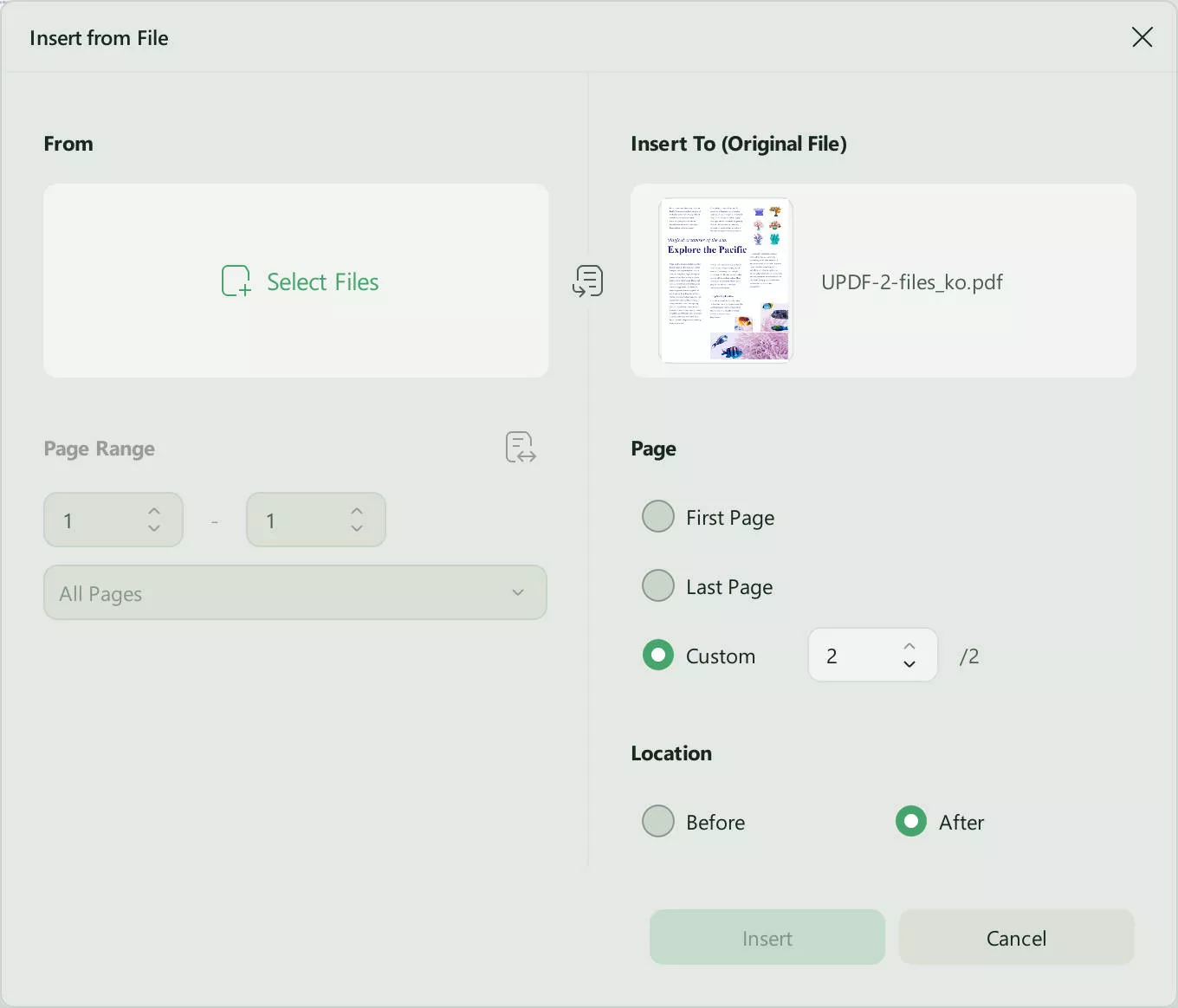The height and width of the screenshot is (1008, 1178).
Task: Decrease the ending page with the down arrow
Action: click(x=356, y=529)
